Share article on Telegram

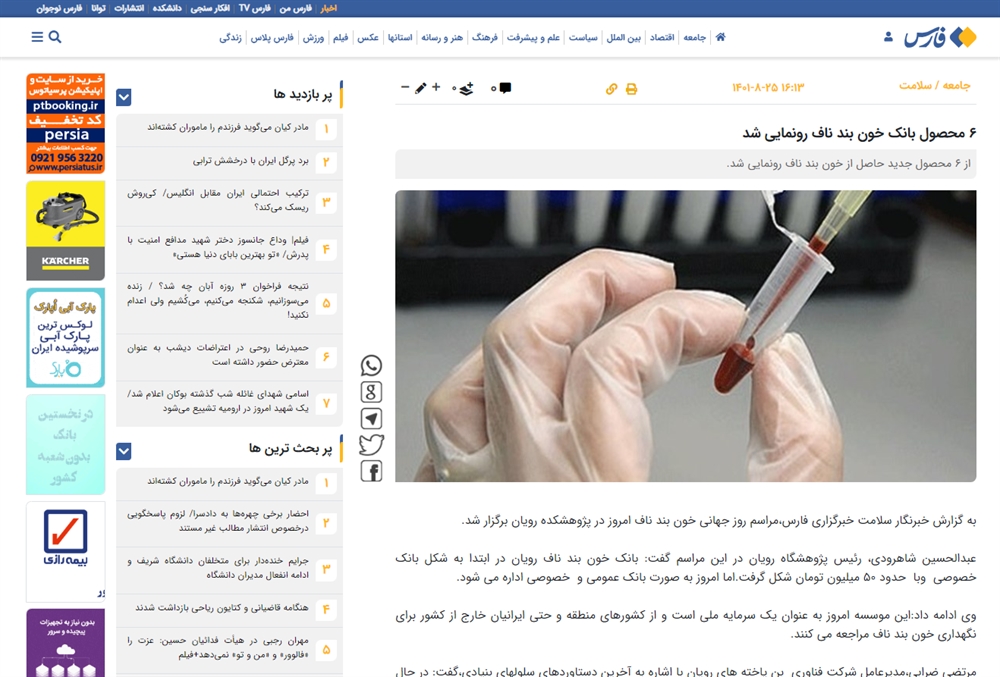(371, 418)
